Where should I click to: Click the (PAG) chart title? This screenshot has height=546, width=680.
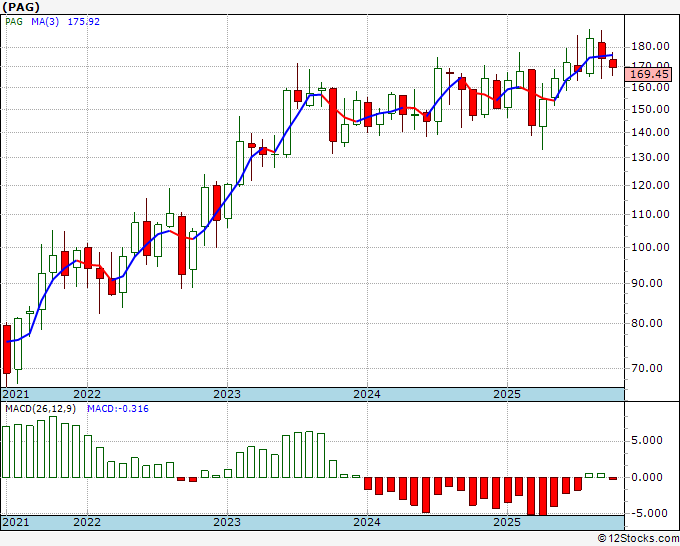(x=21, y=7)
